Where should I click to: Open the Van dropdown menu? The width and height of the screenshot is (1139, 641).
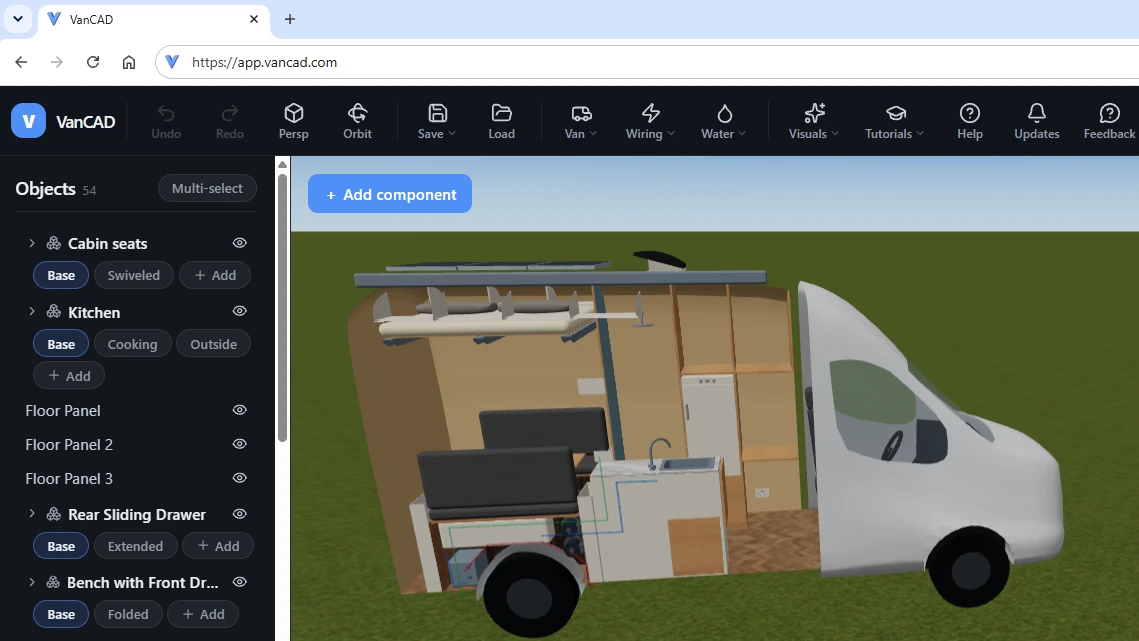[x=580, y=121]
